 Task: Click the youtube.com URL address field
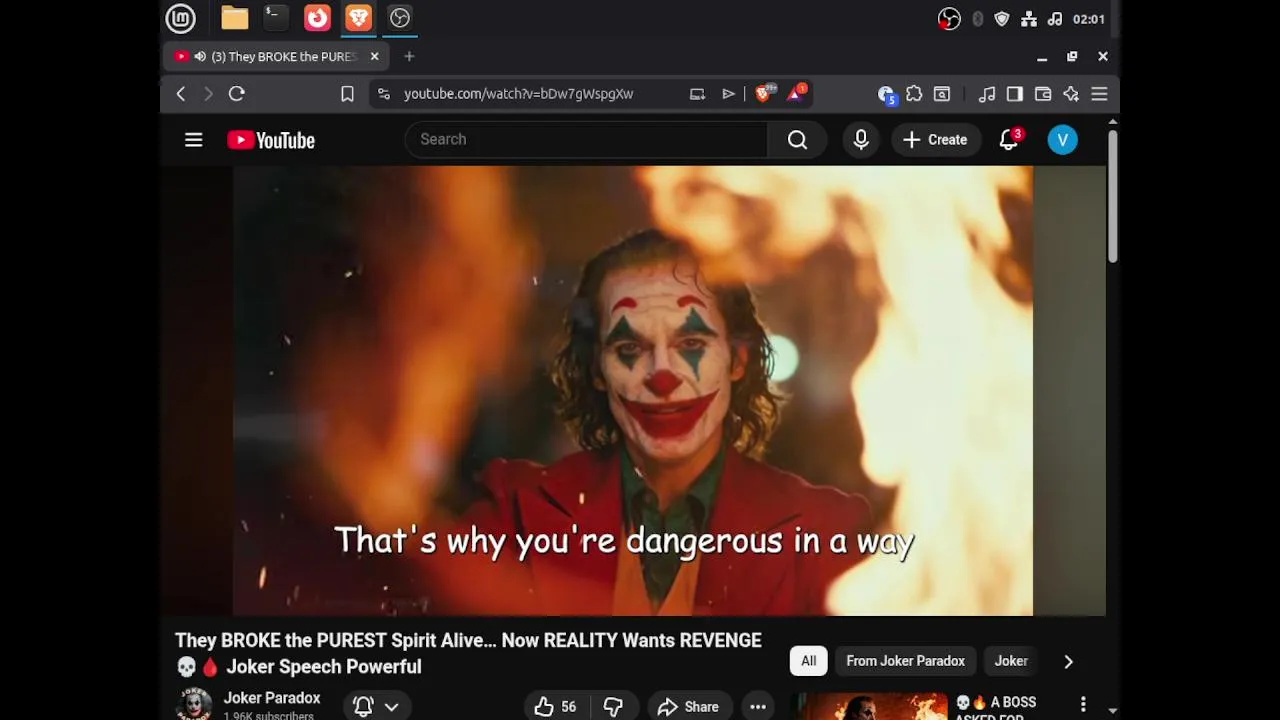[518, 94]
